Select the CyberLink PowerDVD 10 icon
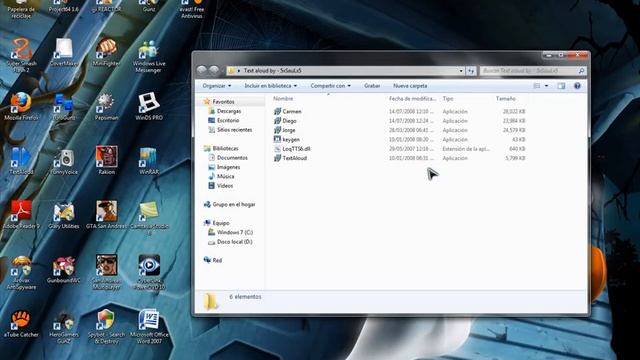The image size is (640, 360). [149, 272]
